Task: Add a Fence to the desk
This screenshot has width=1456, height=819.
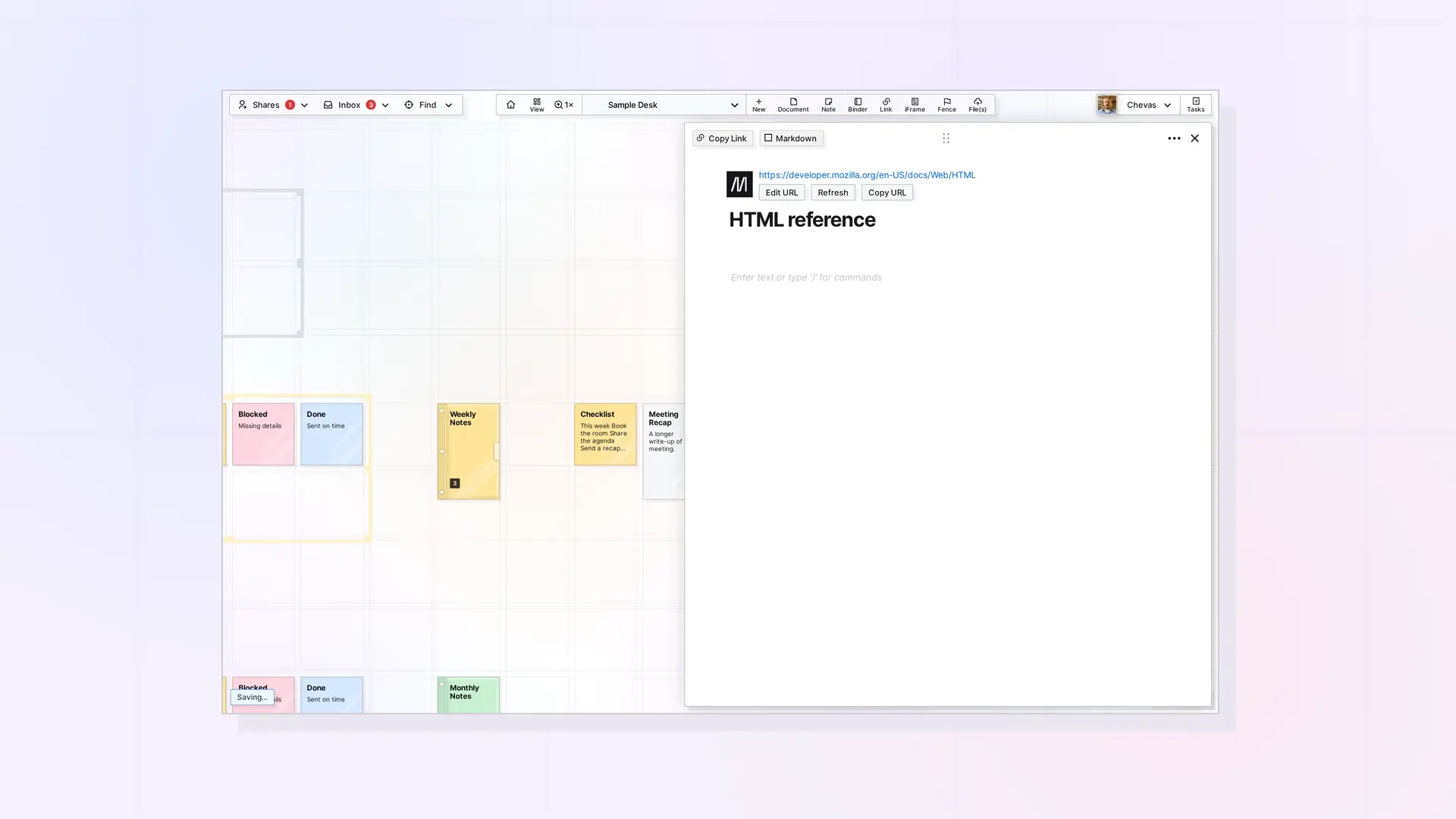Action: 946,105
